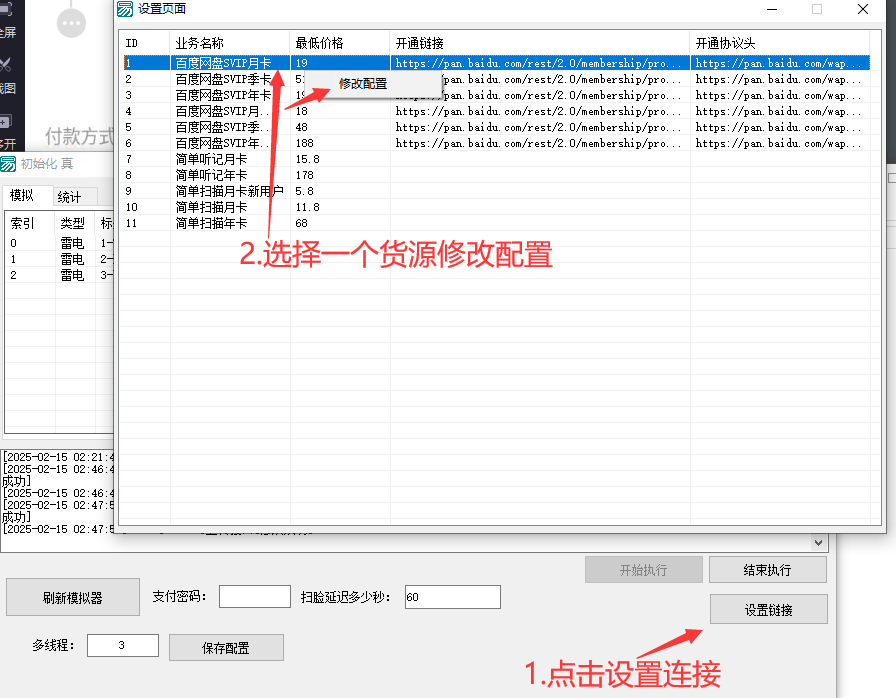The height and width of the screenshot is (698, 896).
Task: Click the 结束执行 button
Action: click(767, 569)
